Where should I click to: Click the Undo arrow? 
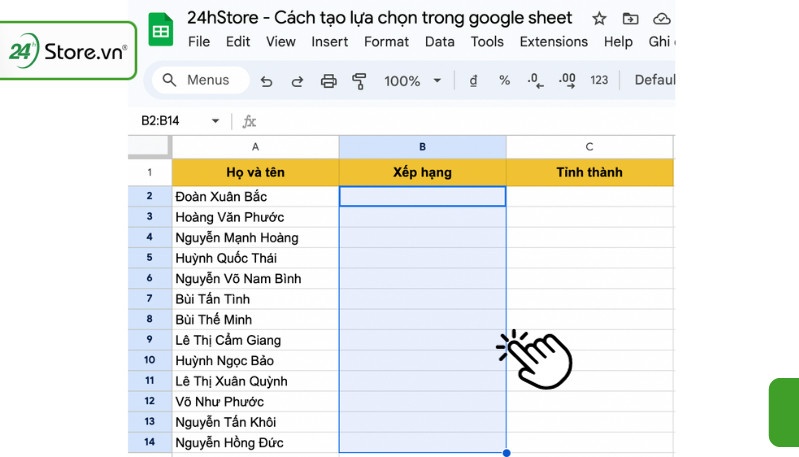pos(266,81)
